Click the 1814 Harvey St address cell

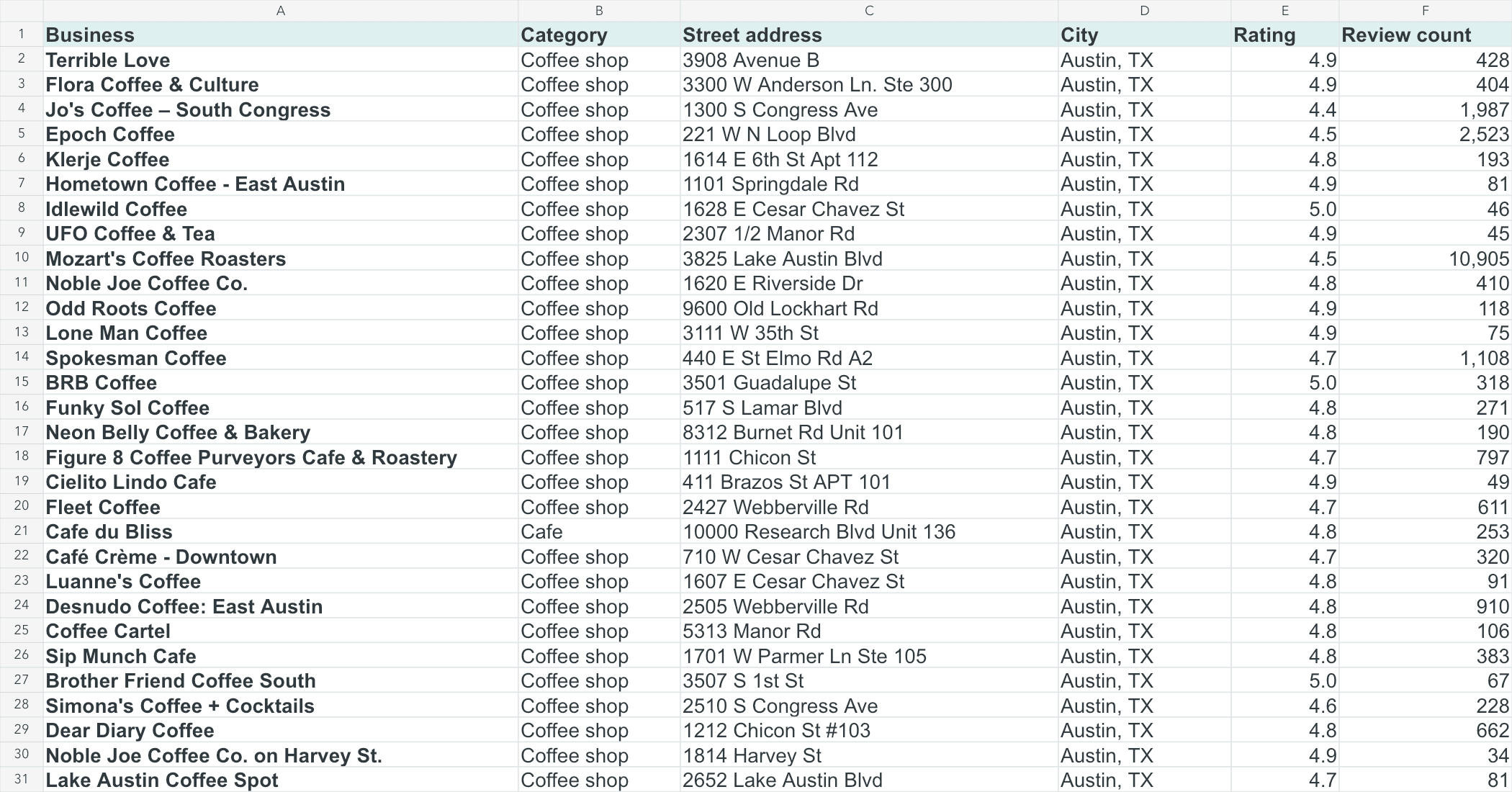(x=869, y=755)
